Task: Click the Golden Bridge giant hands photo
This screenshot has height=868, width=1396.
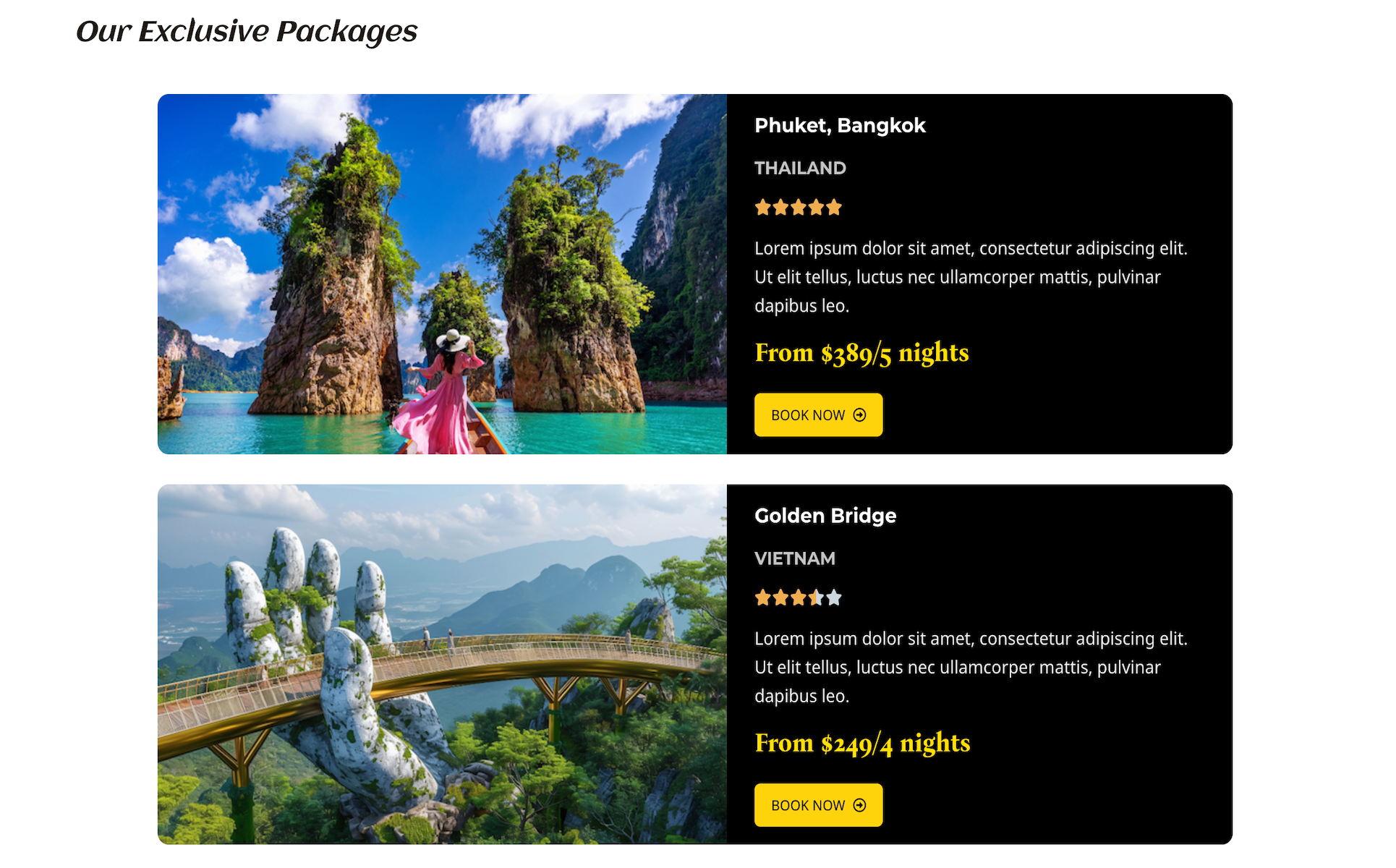Action: click(442, 664)
